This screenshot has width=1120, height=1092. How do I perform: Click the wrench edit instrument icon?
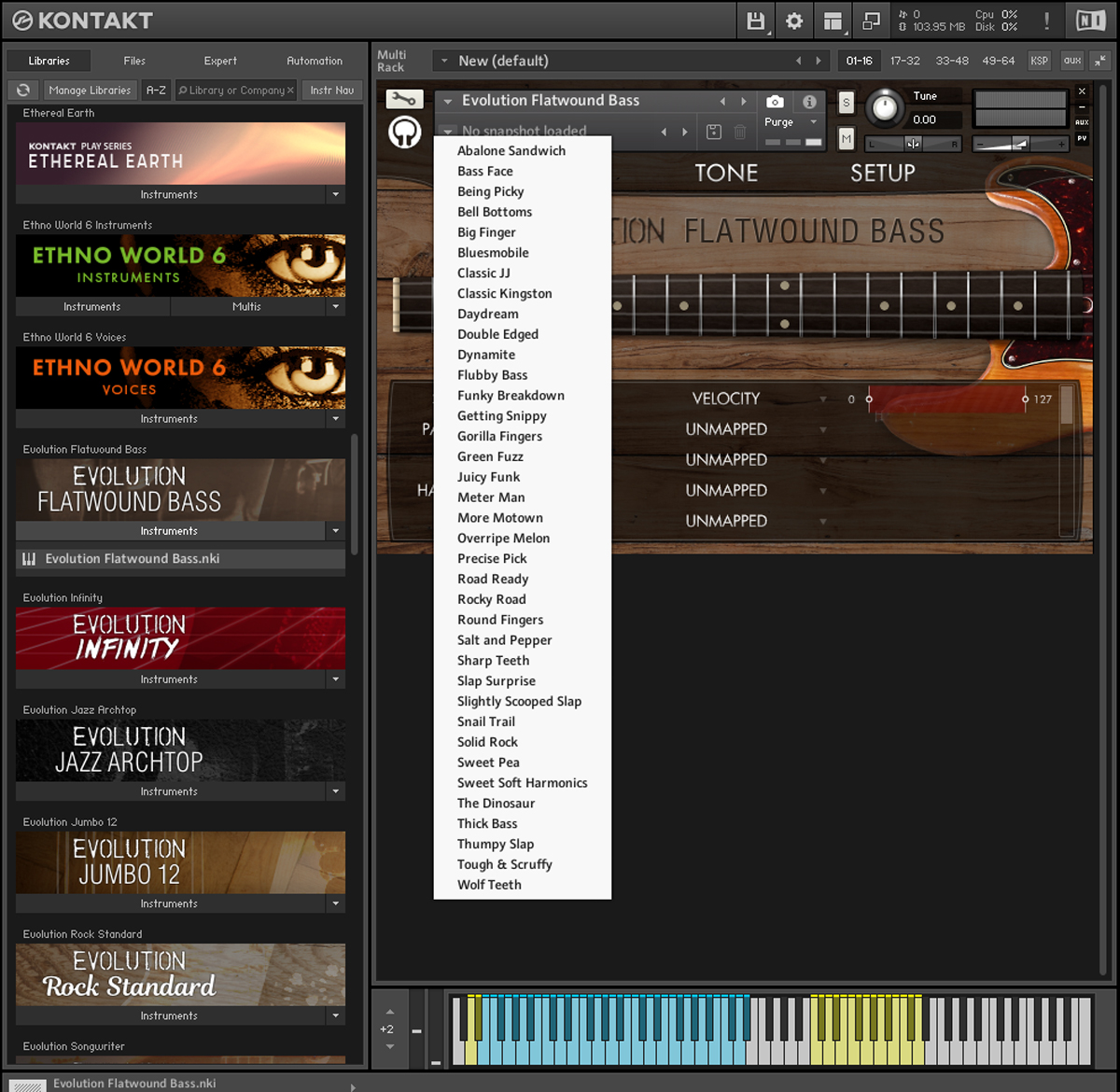coord(404,99)
